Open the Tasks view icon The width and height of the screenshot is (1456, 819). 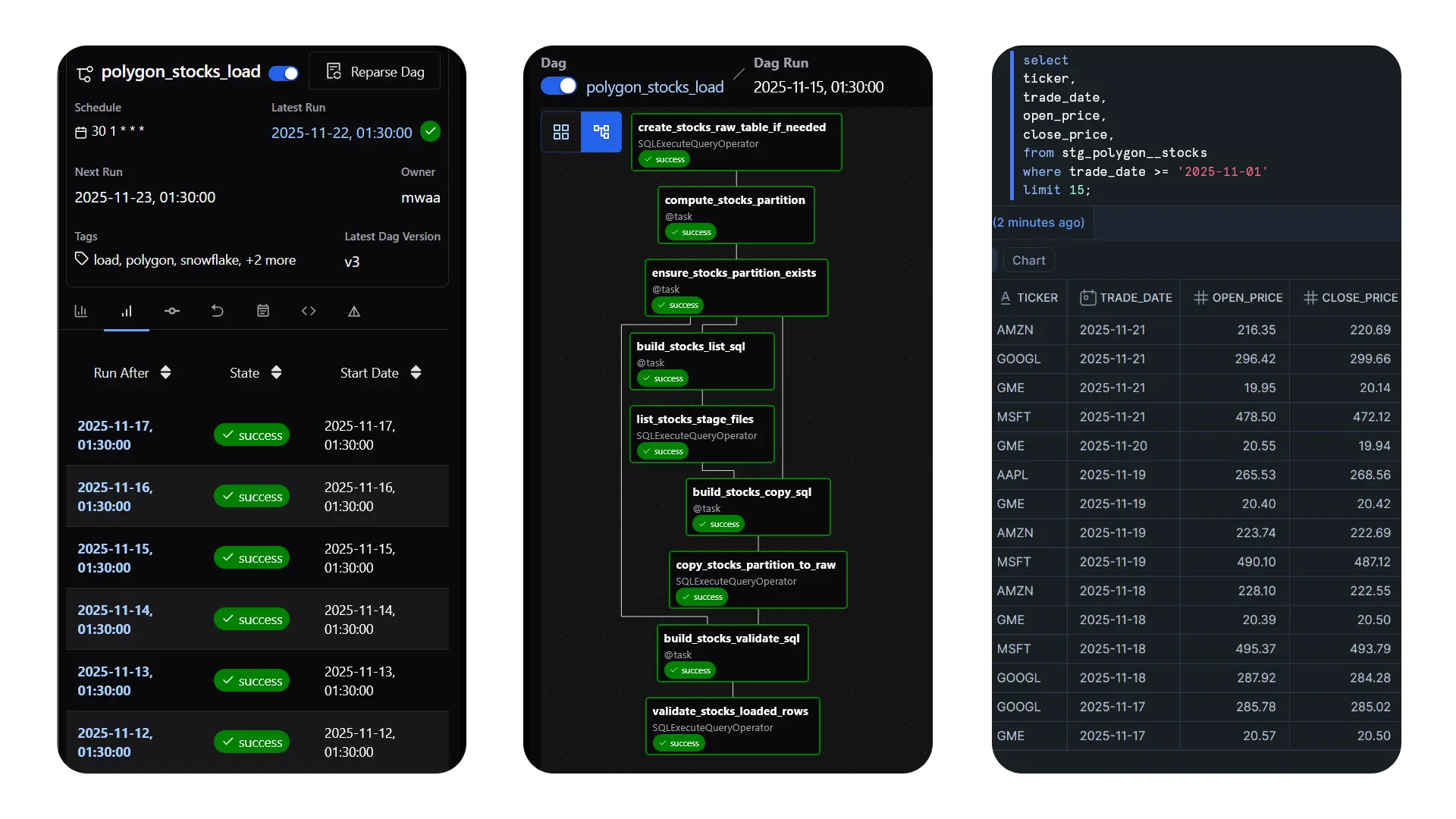[171, 311]
